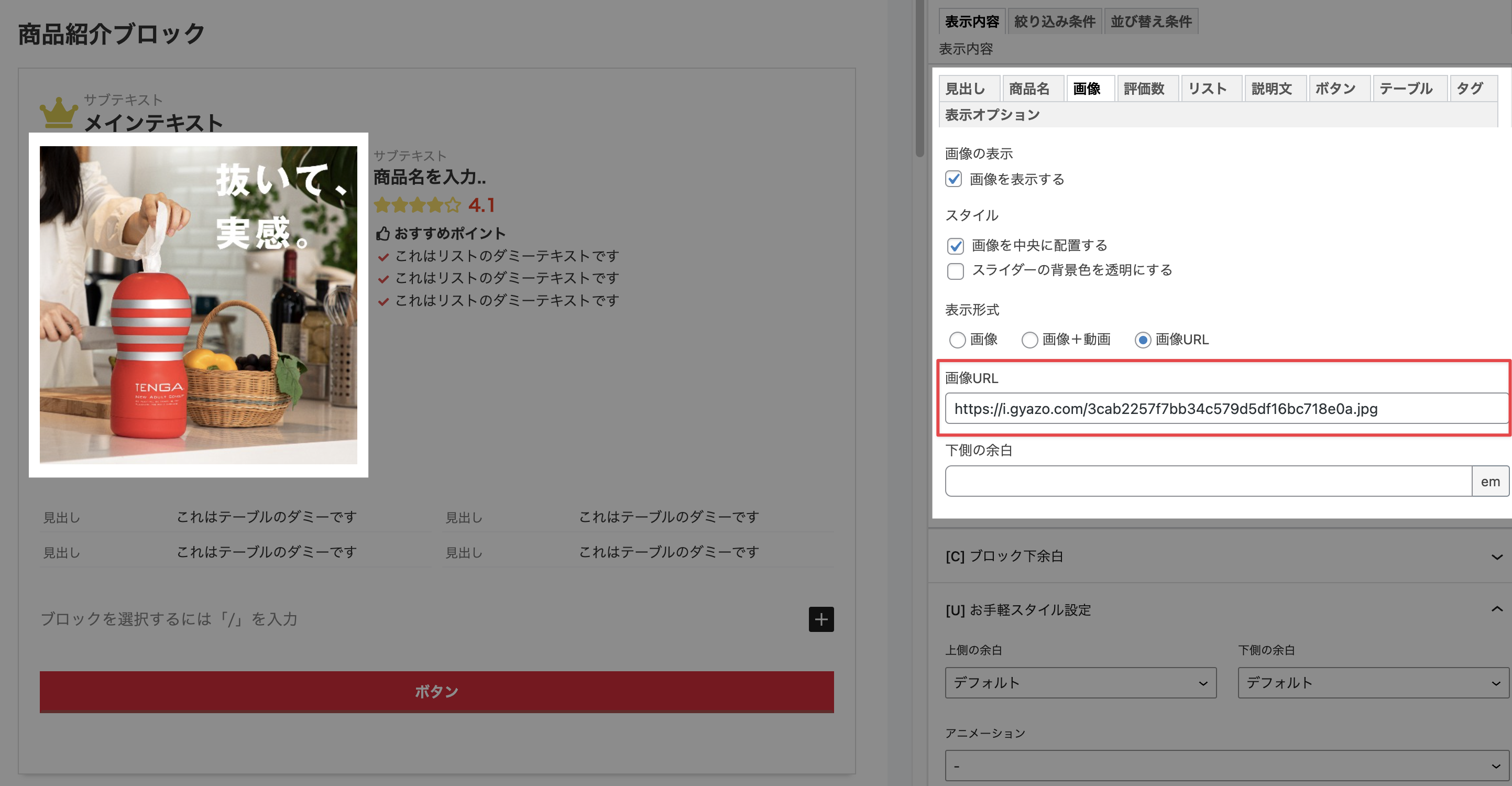Open the 下側の余白 デフォルト dropdown
Screen dimensions: 1512x786
(x=1374, y=683)
